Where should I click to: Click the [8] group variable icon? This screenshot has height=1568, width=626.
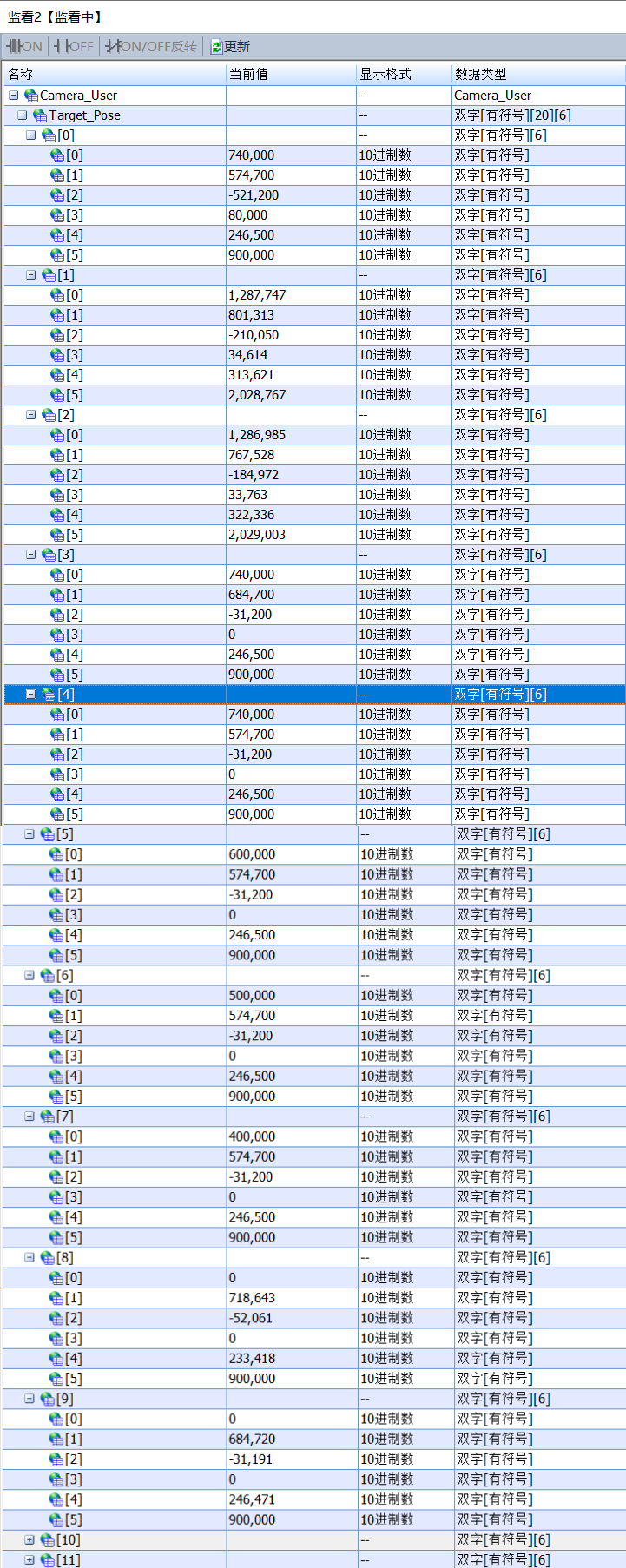(48, 1257)
